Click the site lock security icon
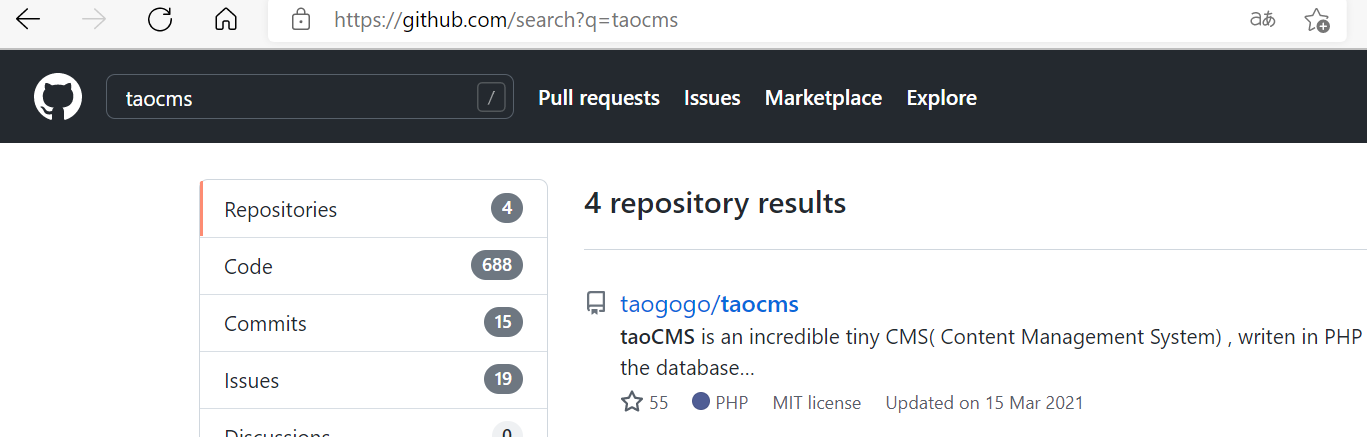This screenshot has width=1367, height=437. point(300,20)
